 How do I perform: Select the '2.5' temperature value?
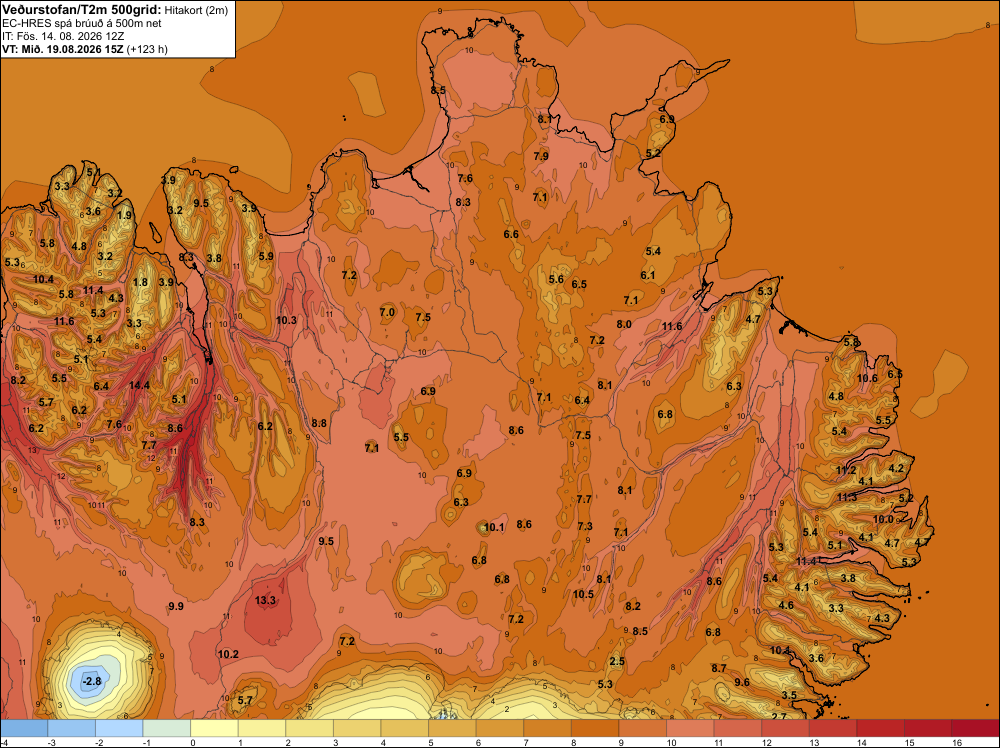pyautogui.click(x=617, y=661)
